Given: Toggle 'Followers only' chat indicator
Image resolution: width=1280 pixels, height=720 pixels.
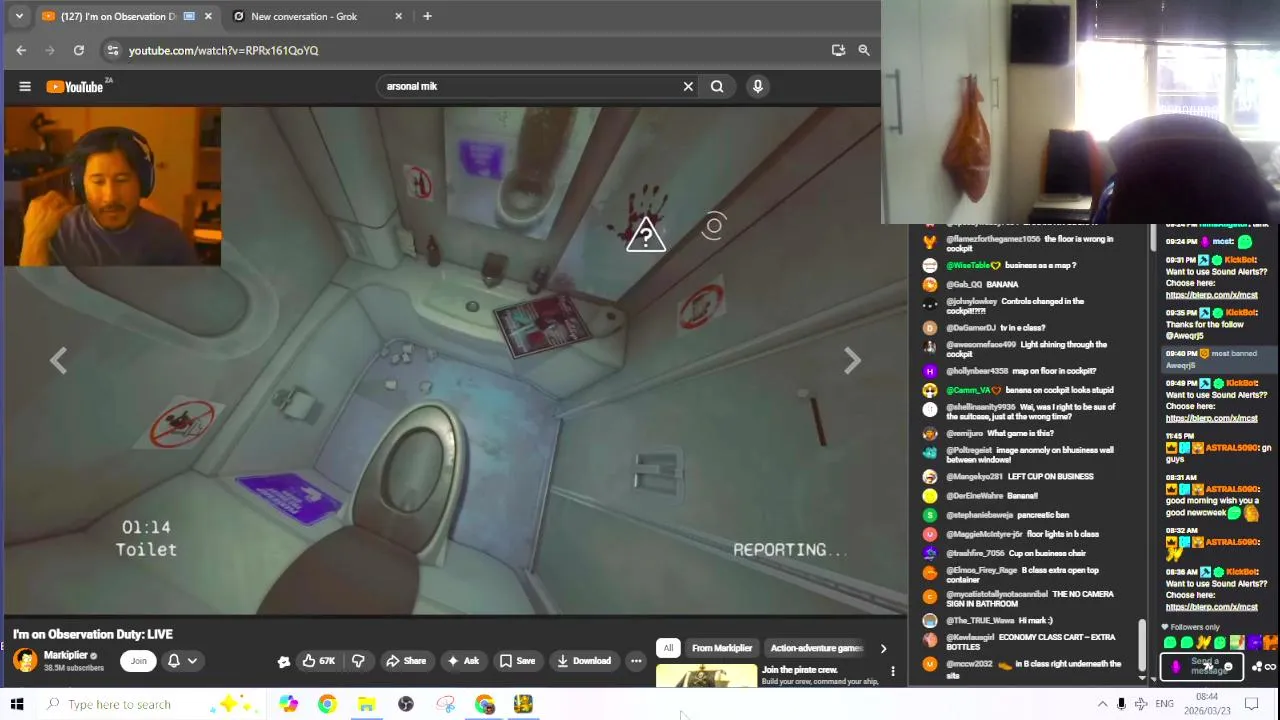Looking at the screenshot, I should 1190,627.
